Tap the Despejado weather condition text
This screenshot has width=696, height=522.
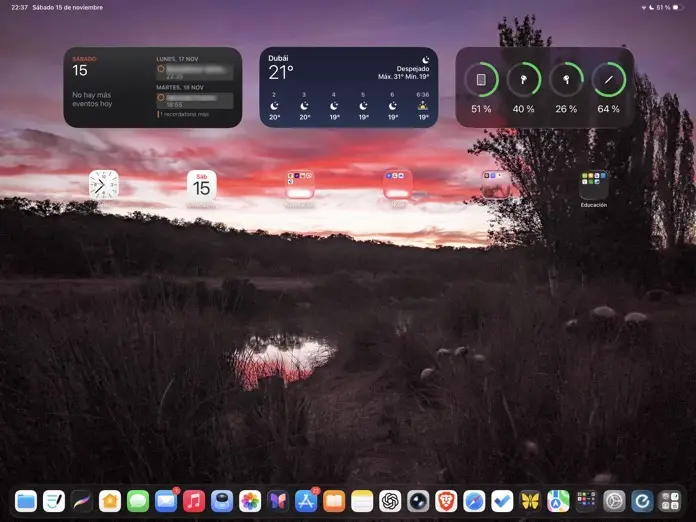click(x=413, y=69)
